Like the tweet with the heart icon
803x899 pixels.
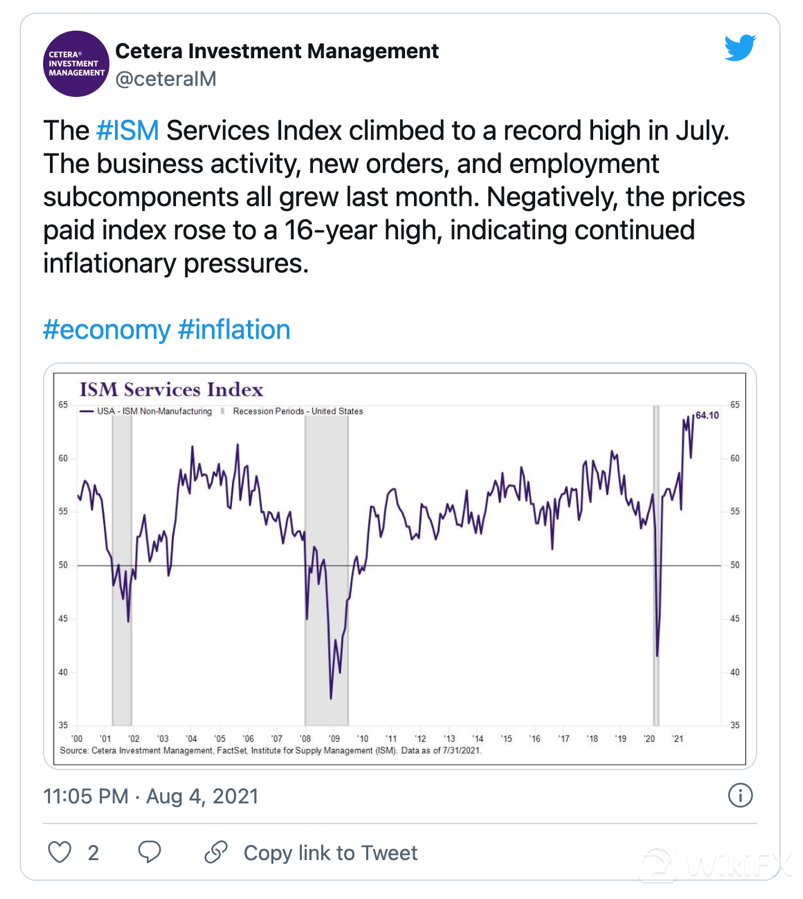(x=62, y=852)
